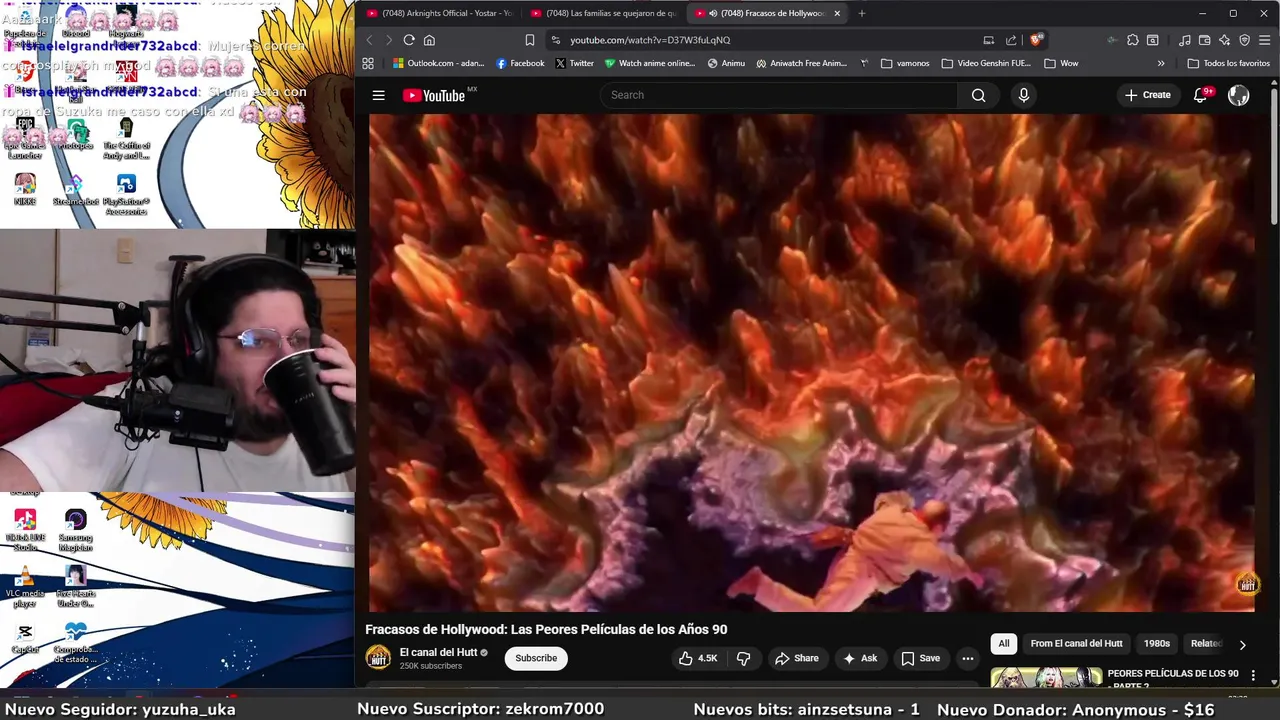
Task: Open the music note toolbar icon
Action: [1185, 40]
